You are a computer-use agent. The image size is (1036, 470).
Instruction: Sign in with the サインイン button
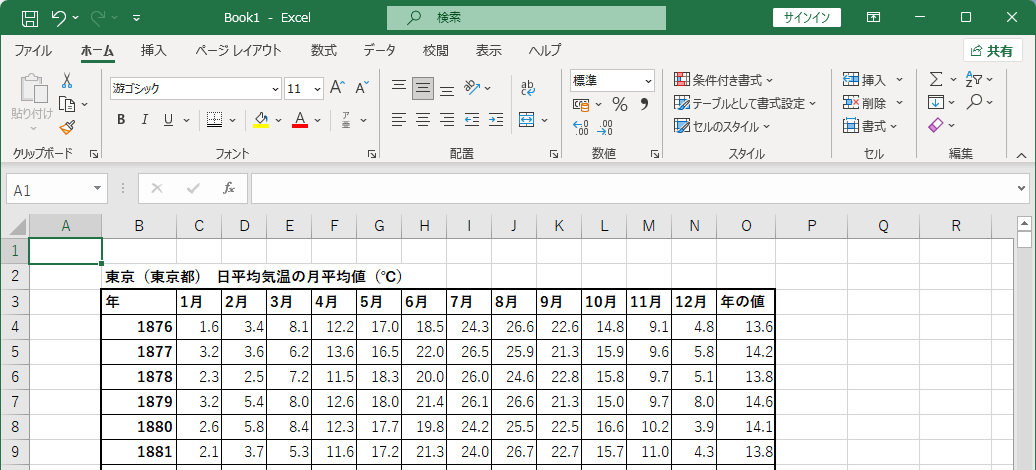click(x=807, y=18)
